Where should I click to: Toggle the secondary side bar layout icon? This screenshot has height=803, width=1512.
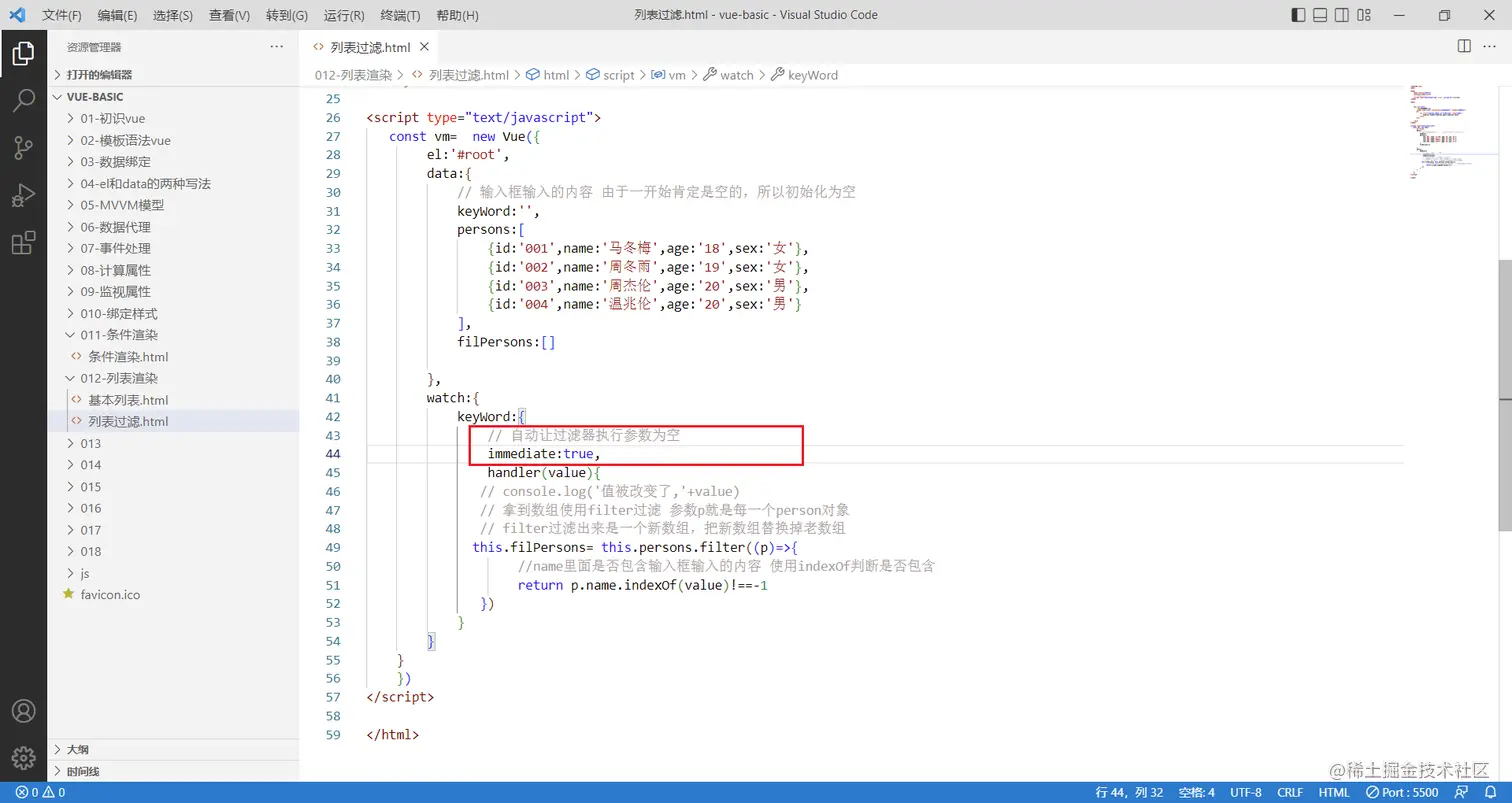coord(1342,15)
